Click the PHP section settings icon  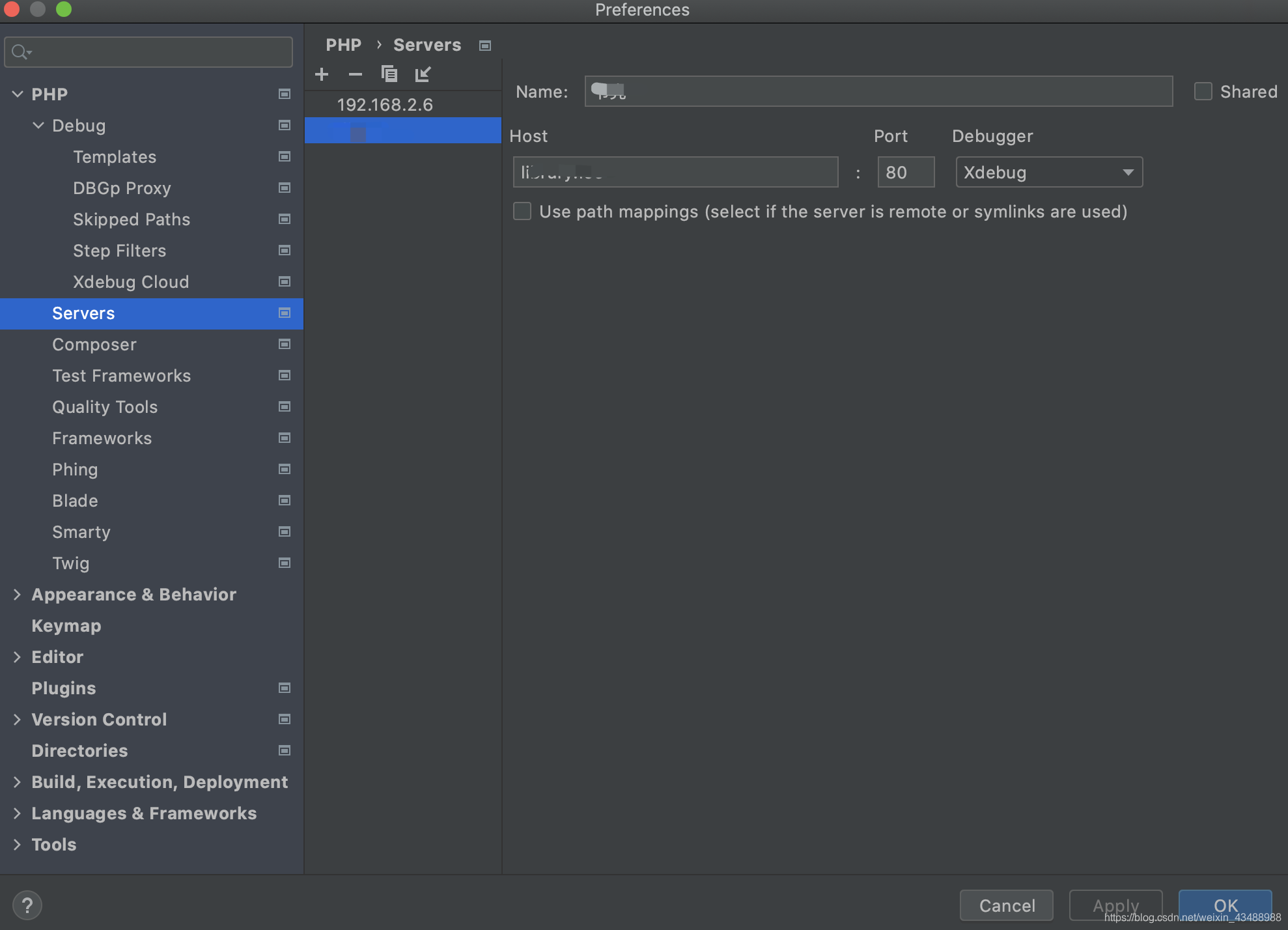coord(283,93)
